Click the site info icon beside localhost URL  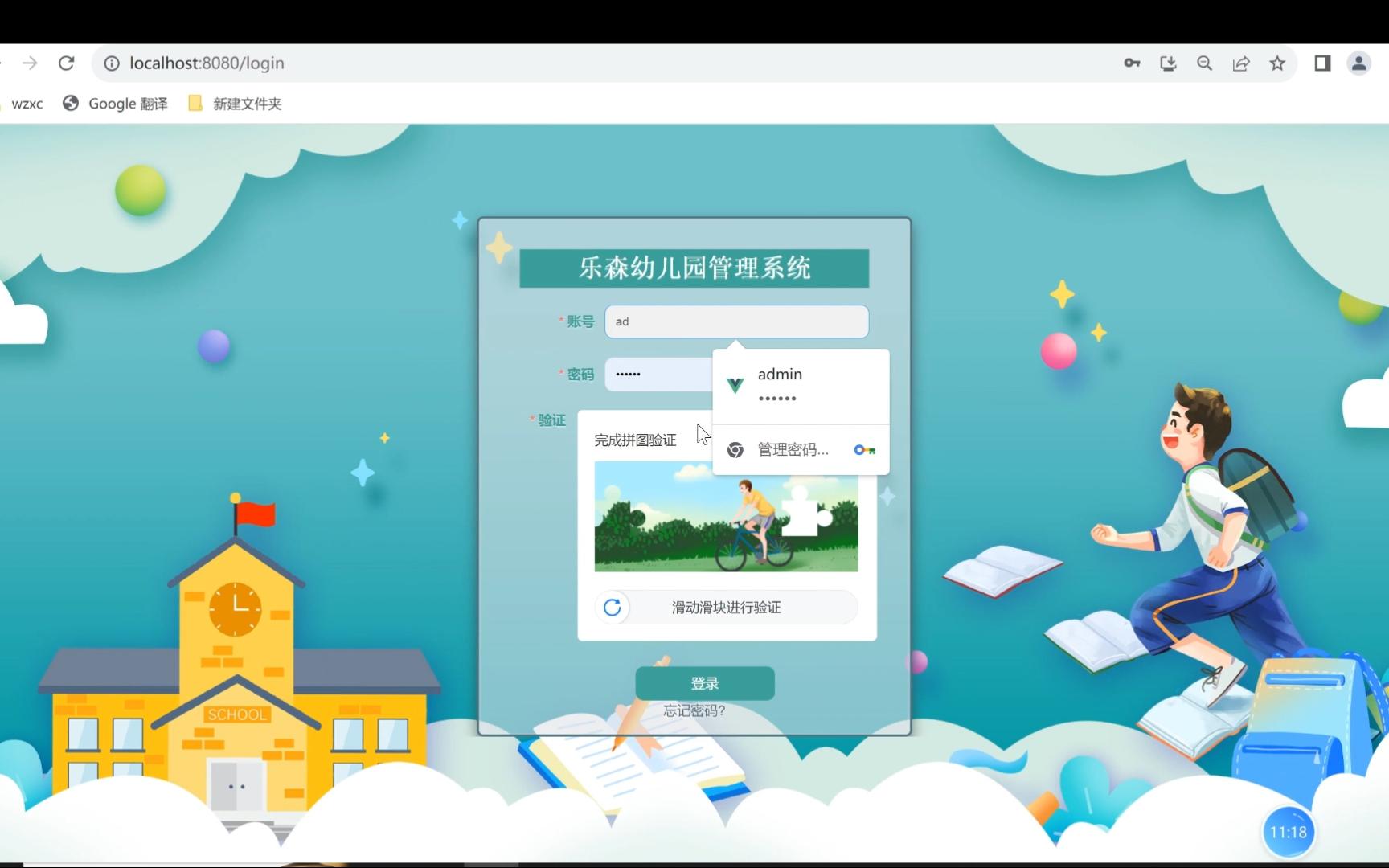coord(111,63)
